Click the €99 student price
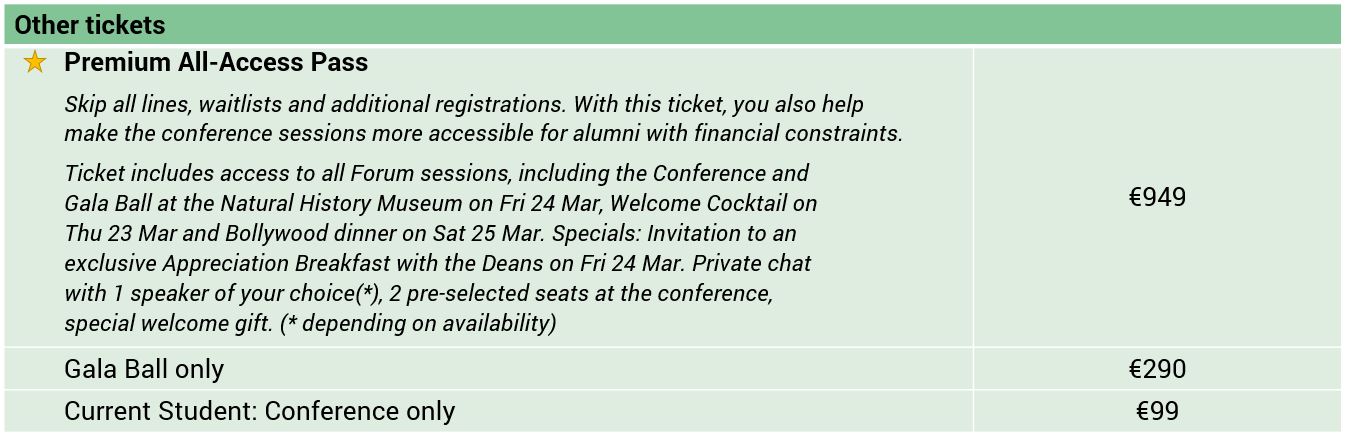Viewport: 1348px width, 435px height. [x=1156, y=411]
